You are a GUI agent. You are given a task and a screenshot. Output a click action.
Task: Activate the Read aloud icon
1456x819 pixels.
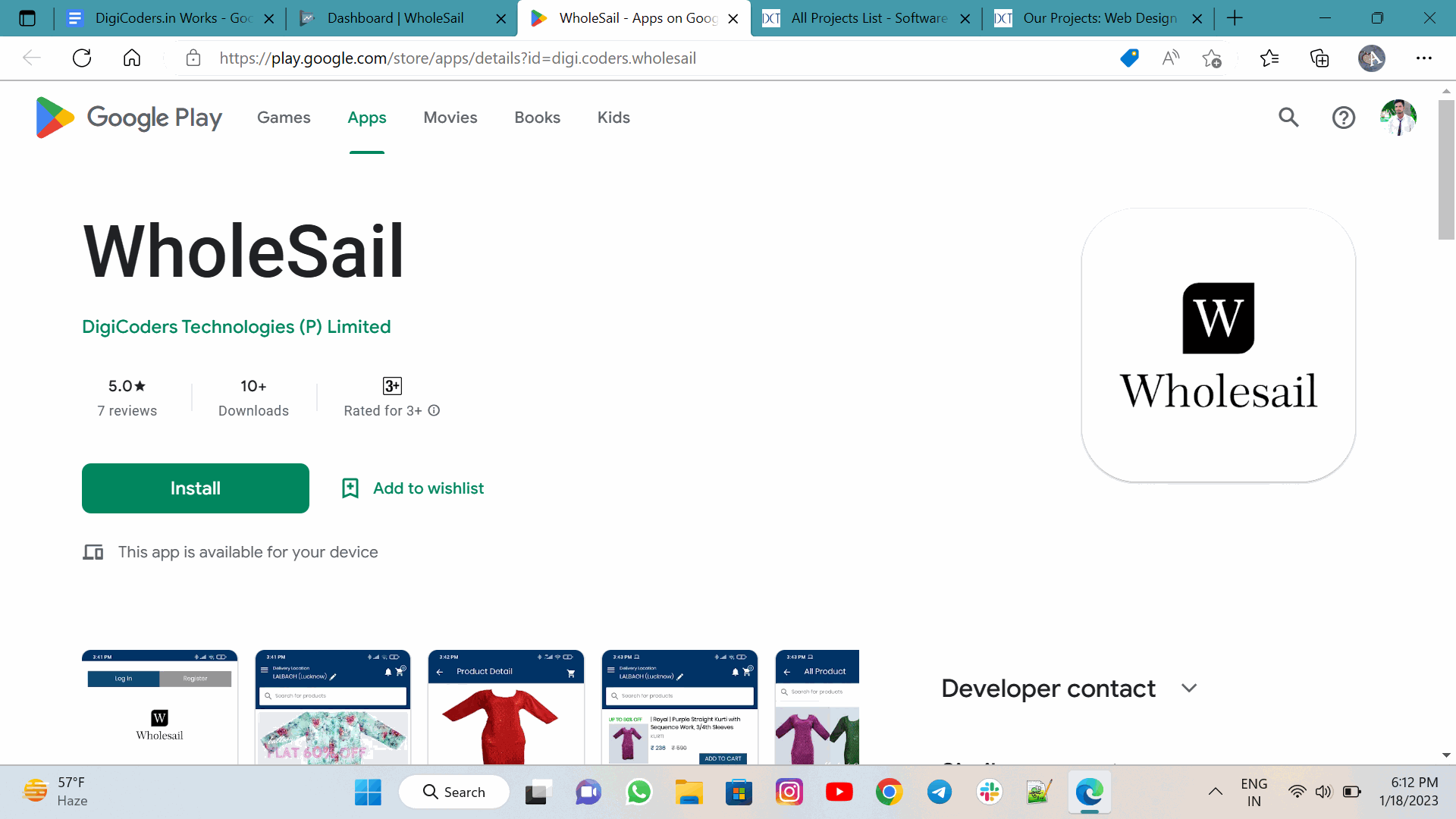point(1171,58)
